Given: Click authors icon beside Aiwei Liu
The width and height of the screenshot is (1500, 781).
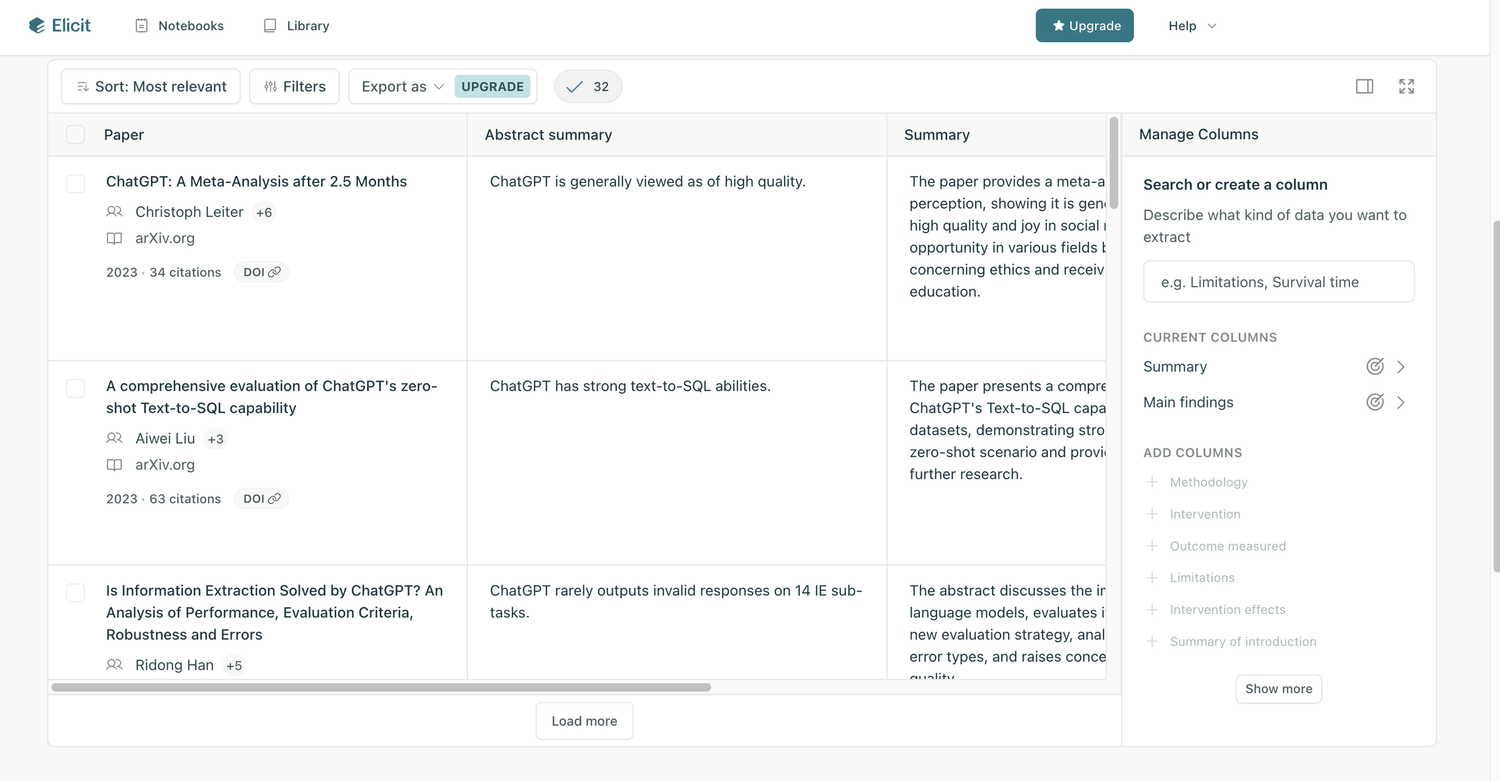Looking at the screenshot, I should [114, 438].
